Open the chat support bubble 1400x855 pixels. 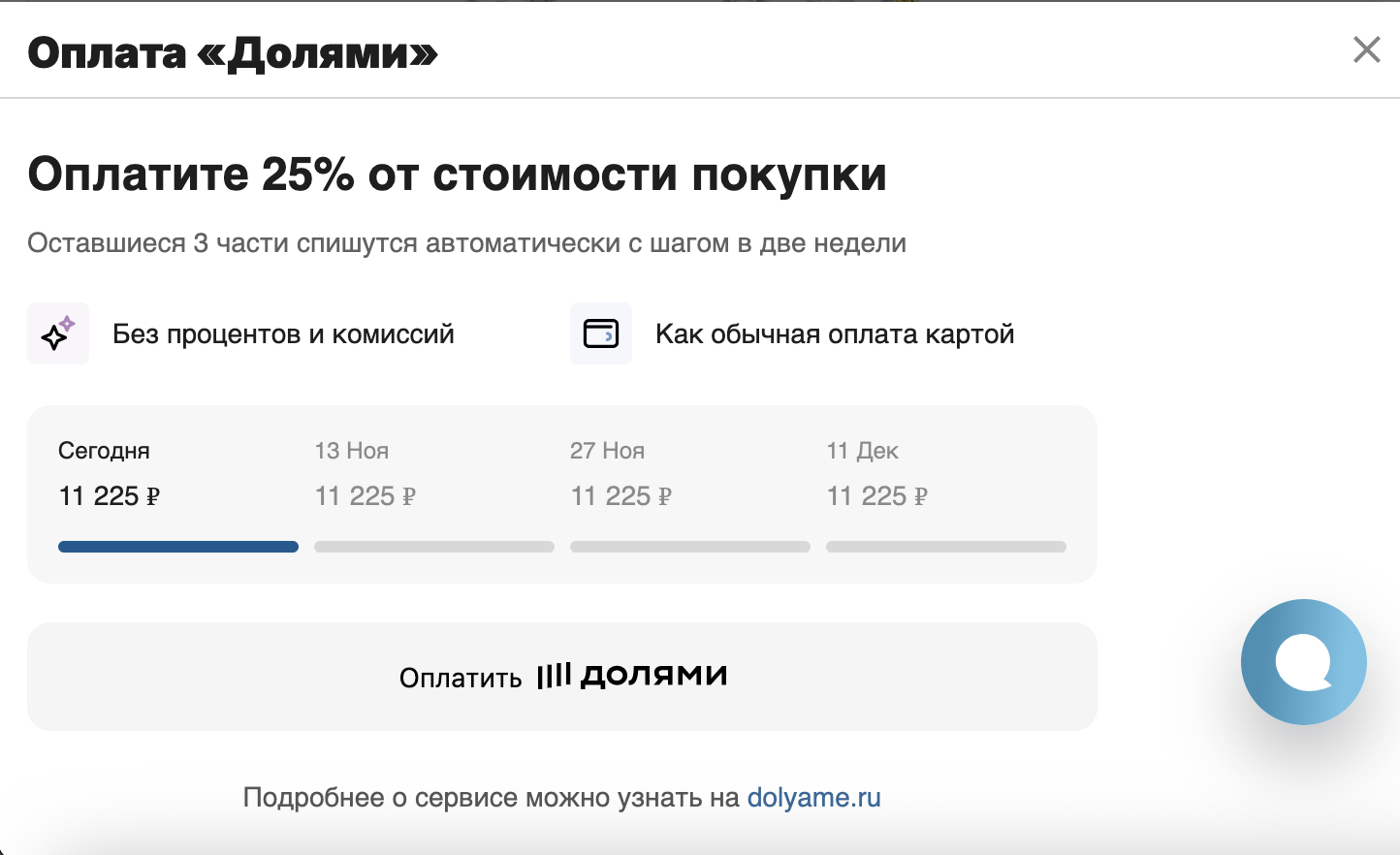click(x=1303, y=662)
